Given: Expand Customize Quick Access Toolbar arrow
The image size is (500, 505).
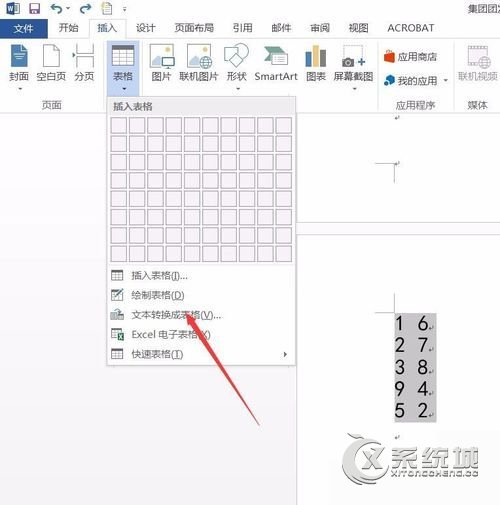Looking at the screenshot, I should [x=125, y=9].
